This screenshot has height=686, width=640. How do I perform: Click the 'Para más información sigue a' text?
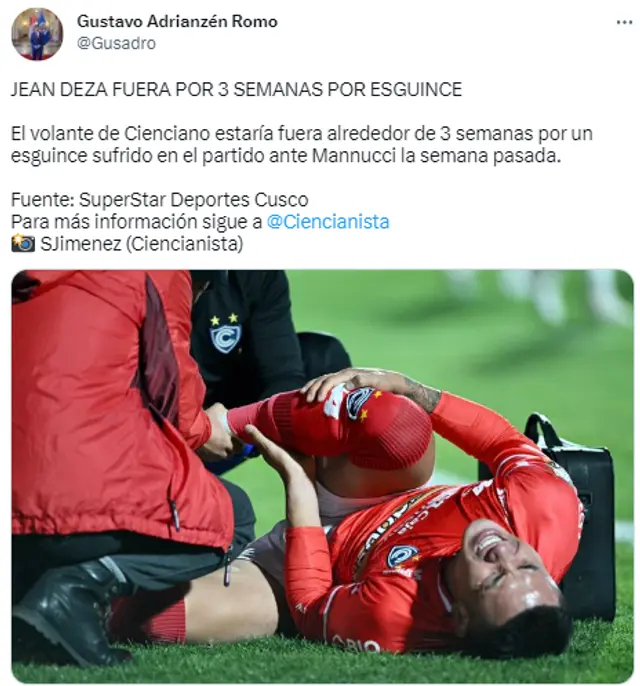[x=136, y=221]
